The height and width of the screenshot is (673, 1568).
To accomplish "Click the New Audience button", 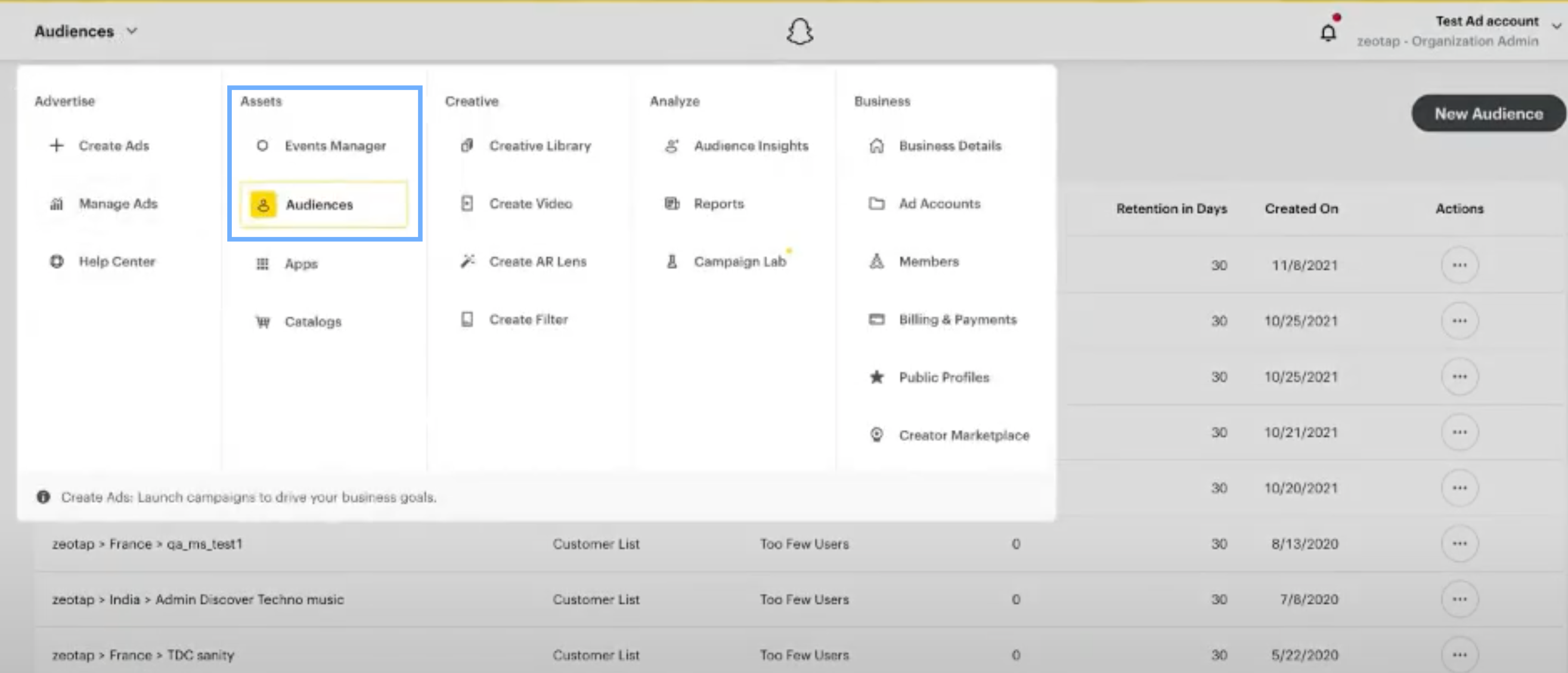I will (1488, 113).
